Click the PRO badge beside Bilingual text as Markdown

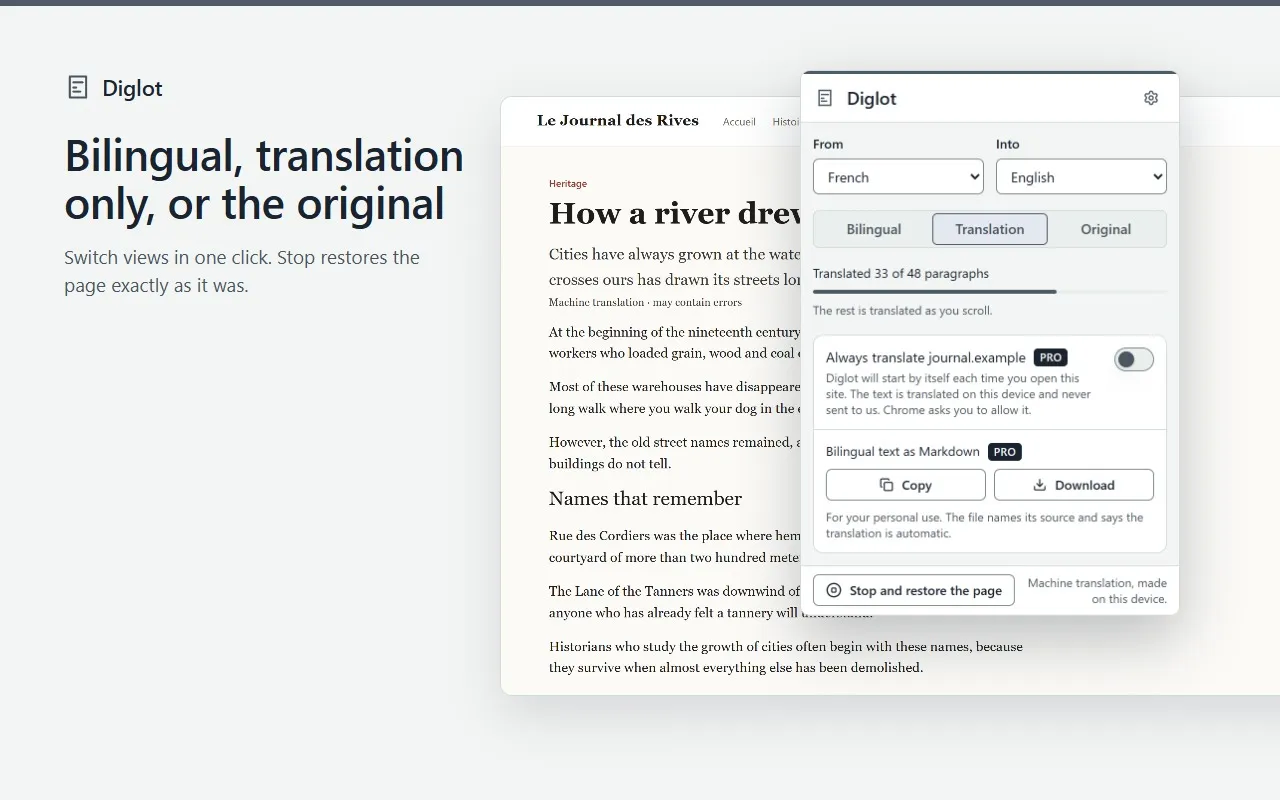point(1005,452)
